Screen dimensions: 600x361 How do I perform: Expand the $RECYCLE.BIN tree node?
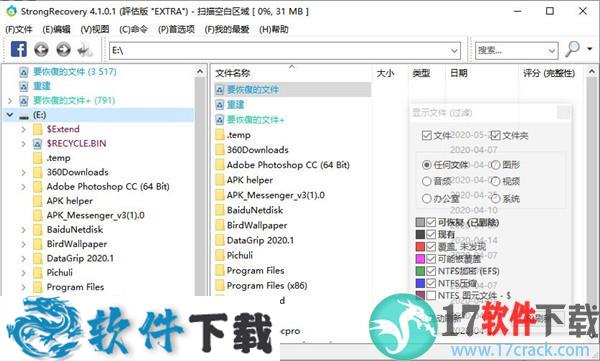[23, 144]
